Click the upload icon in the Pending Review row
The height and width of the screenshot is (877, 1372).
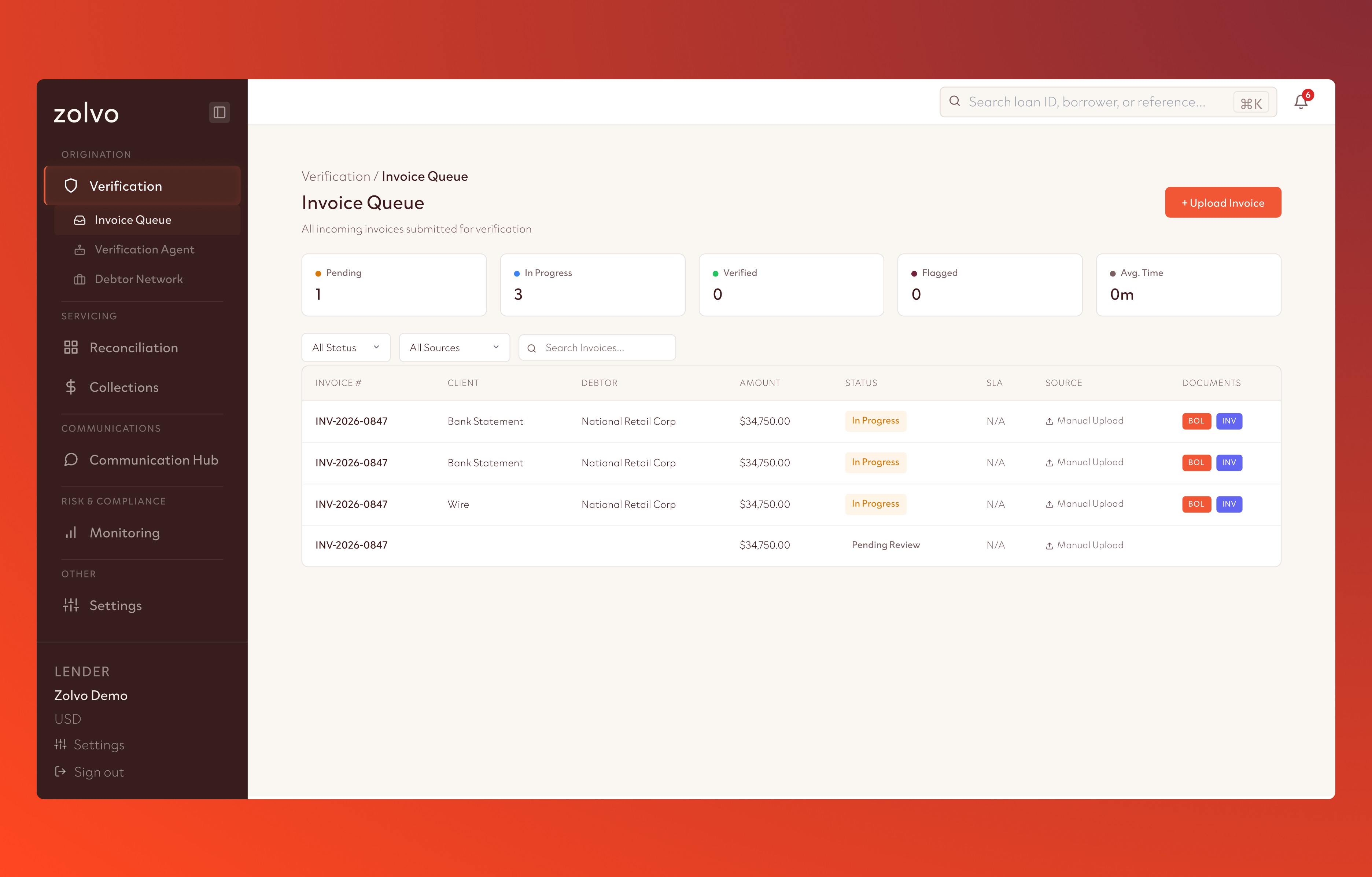(x=1049, y=546)
